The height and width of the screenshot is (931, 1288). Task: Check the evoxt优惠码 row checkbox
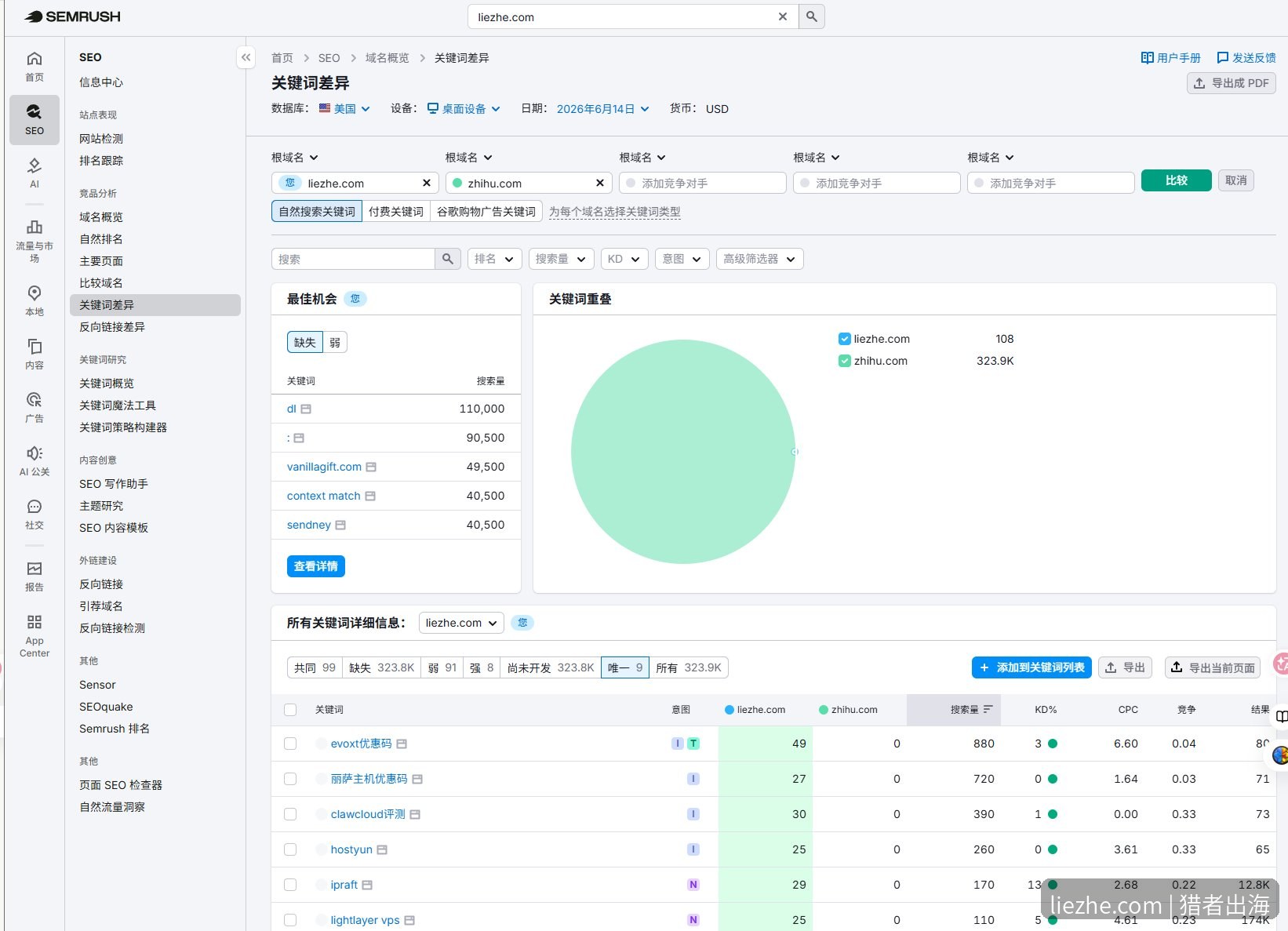pyautogui.click(x=290, y=744)
